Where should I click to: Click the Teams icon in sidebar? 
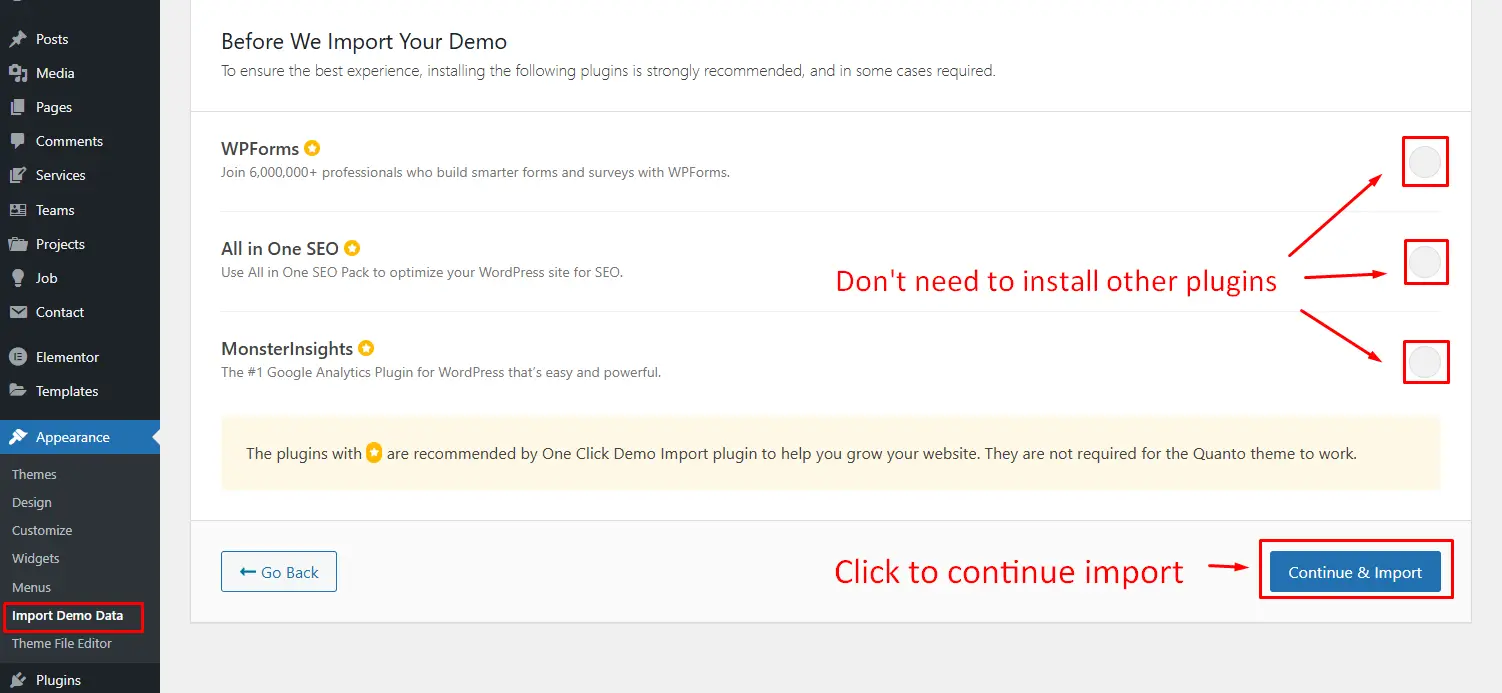coord(18,210)
